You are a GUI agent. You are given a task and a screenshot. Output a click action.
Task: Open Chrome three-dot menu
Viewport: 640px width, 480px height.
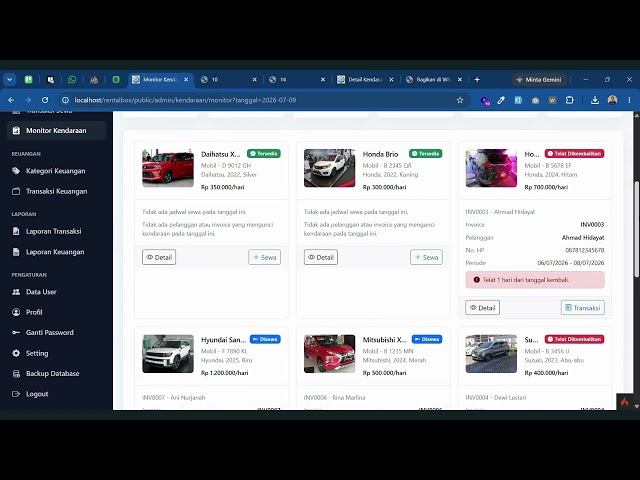click(x=629, y=100)
